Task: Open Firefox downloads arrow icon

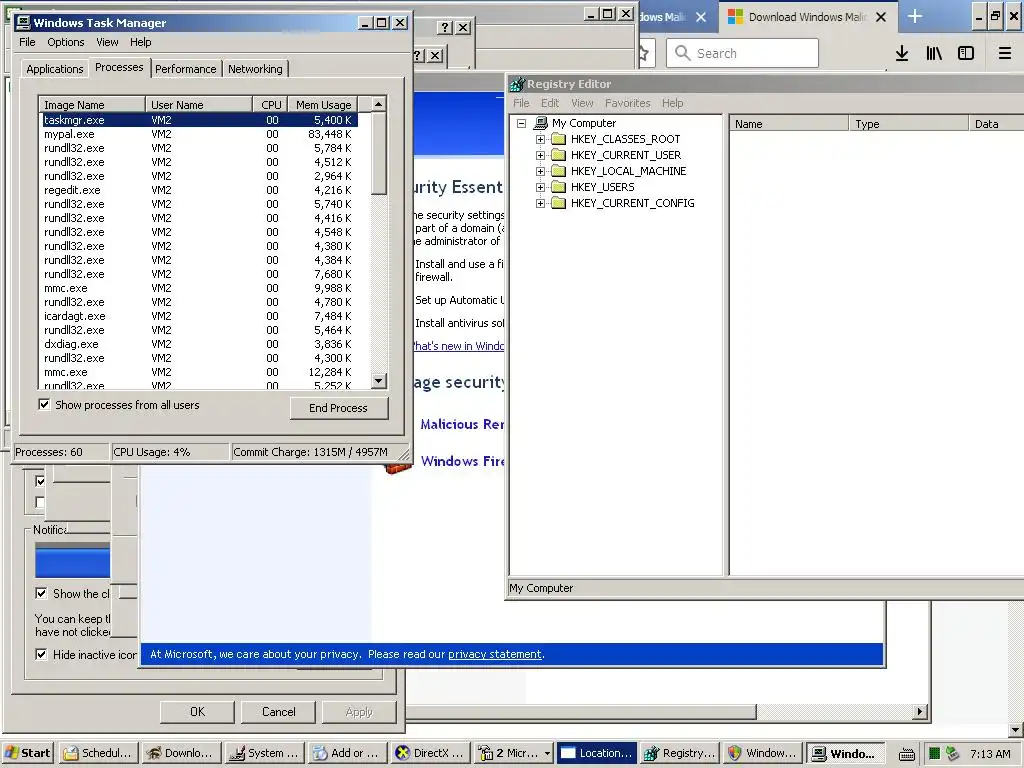Action: click(x=902, y=54)
